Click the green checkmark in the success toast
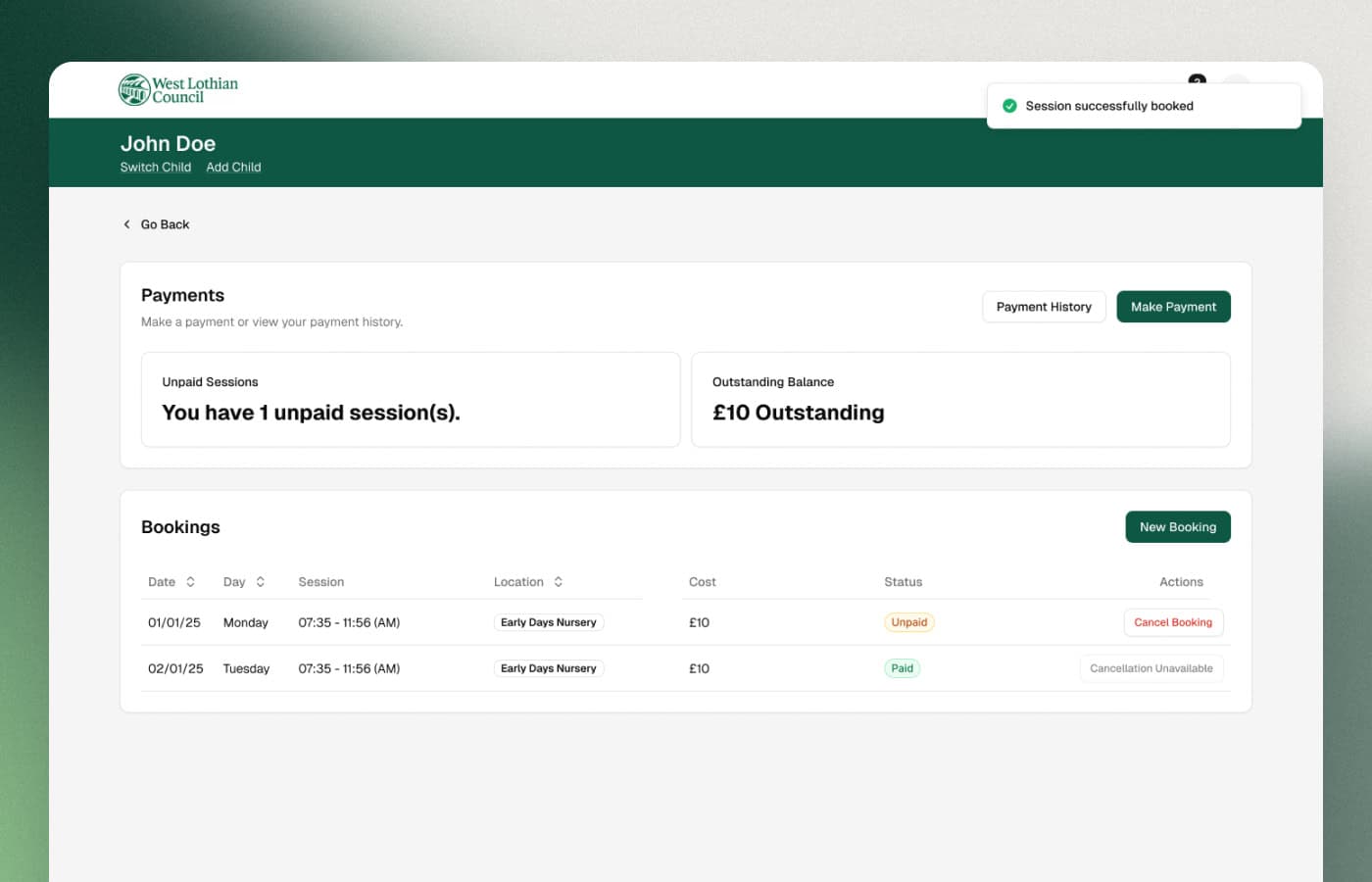This screenshot has height=882, width=1372. click(x=1009, y=106)
